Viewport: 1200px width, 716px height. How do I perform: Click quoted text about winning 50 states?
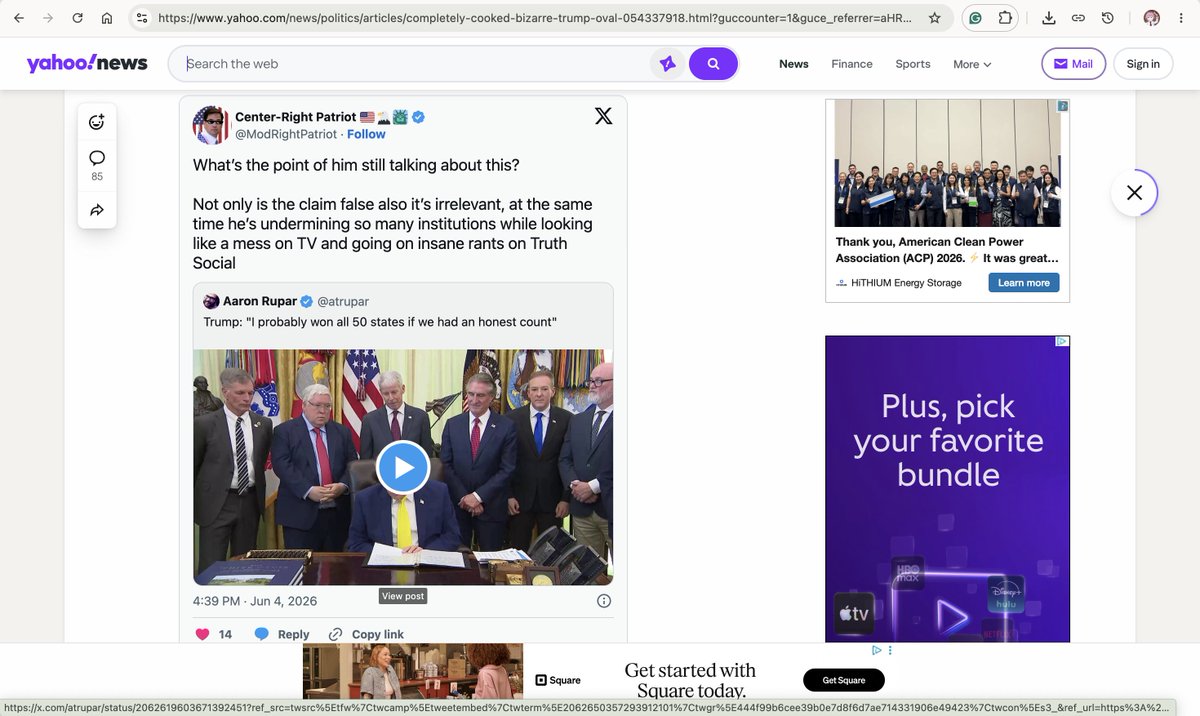click(380, 321)
